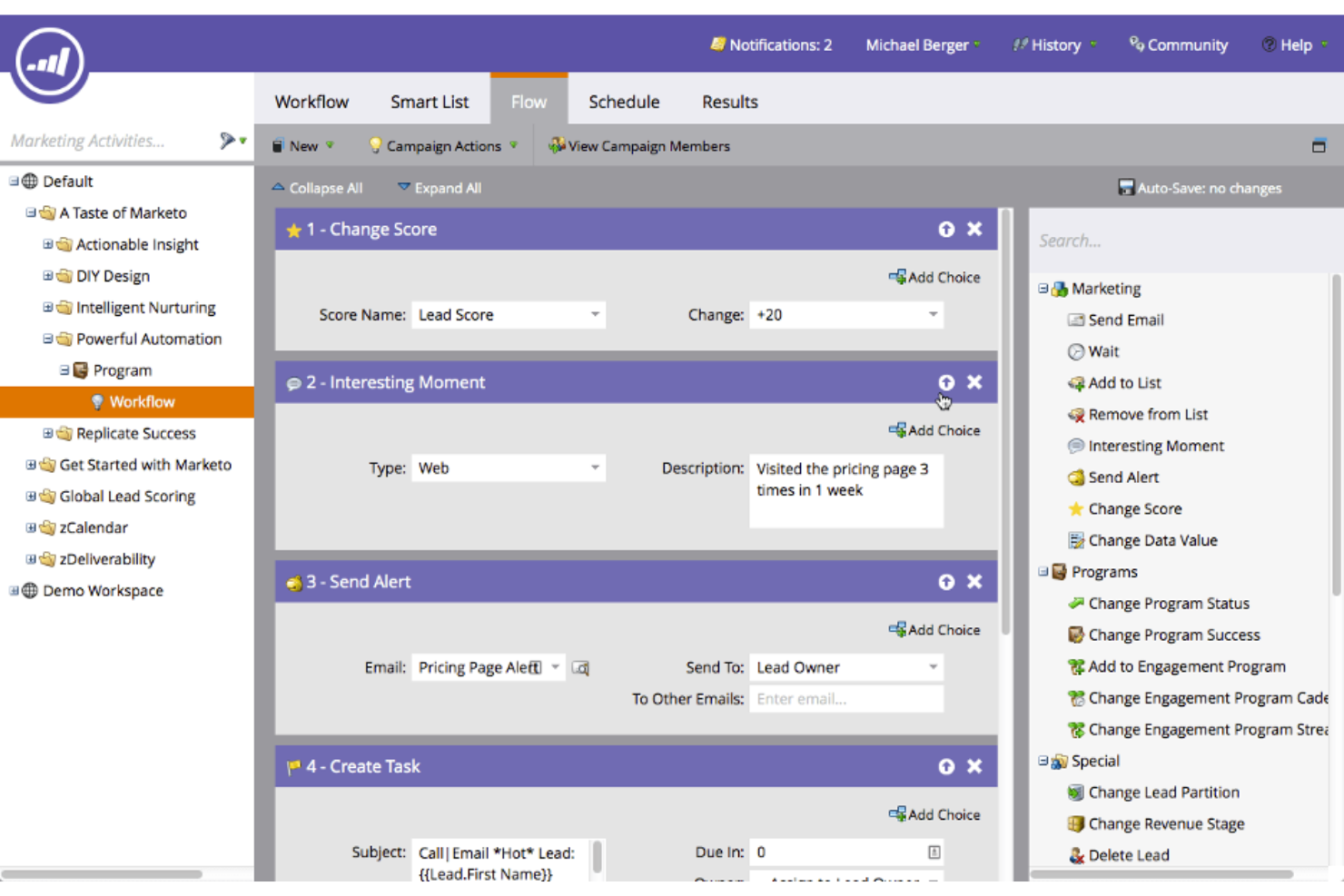Select the Delete Lead action icon
This screenshot has width=1344, height=896.
(1077, 854)
